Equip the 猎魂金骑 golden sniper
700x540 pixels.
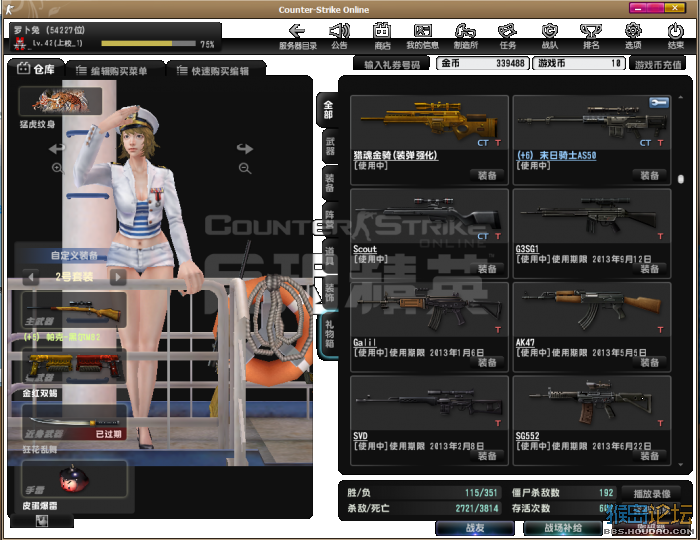pos(487,175)
